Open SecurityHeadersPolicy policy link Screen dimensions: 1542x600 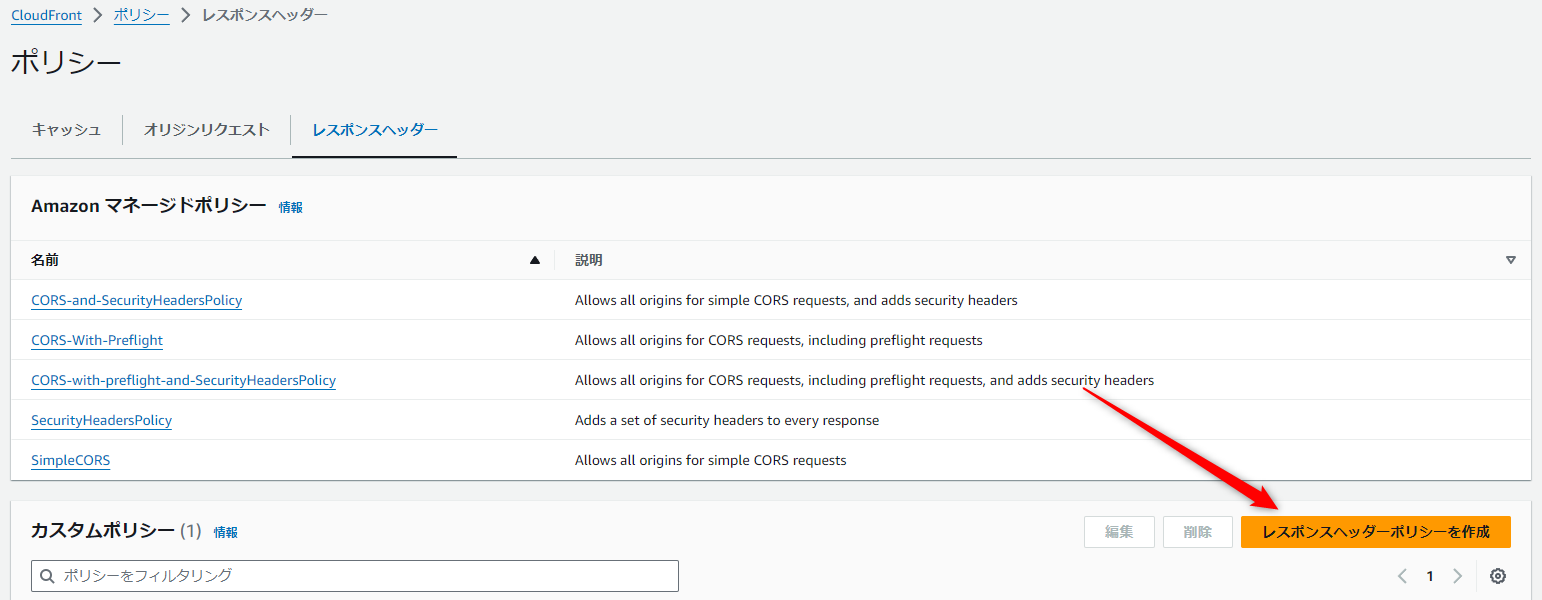click(x=101, y=420)
